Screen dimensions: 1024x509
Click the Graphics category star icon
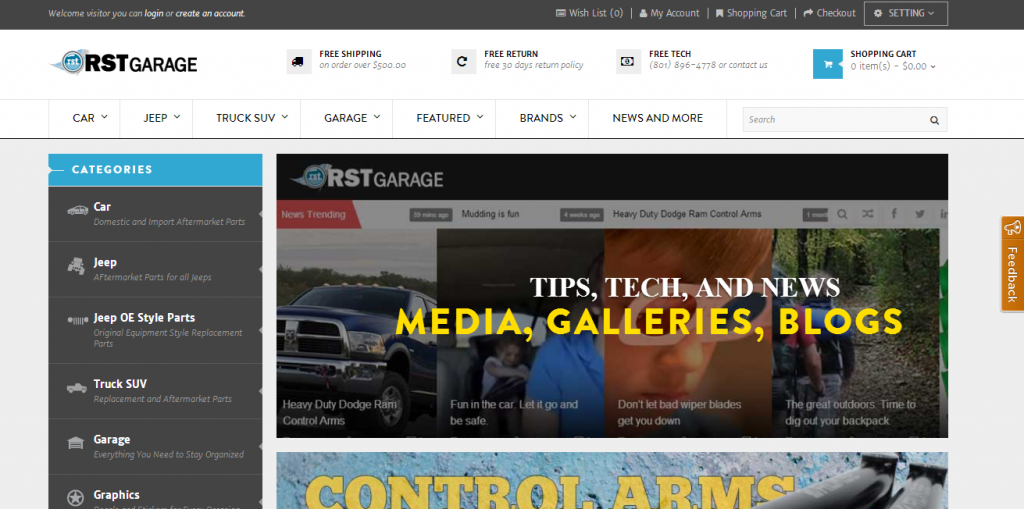76,498
